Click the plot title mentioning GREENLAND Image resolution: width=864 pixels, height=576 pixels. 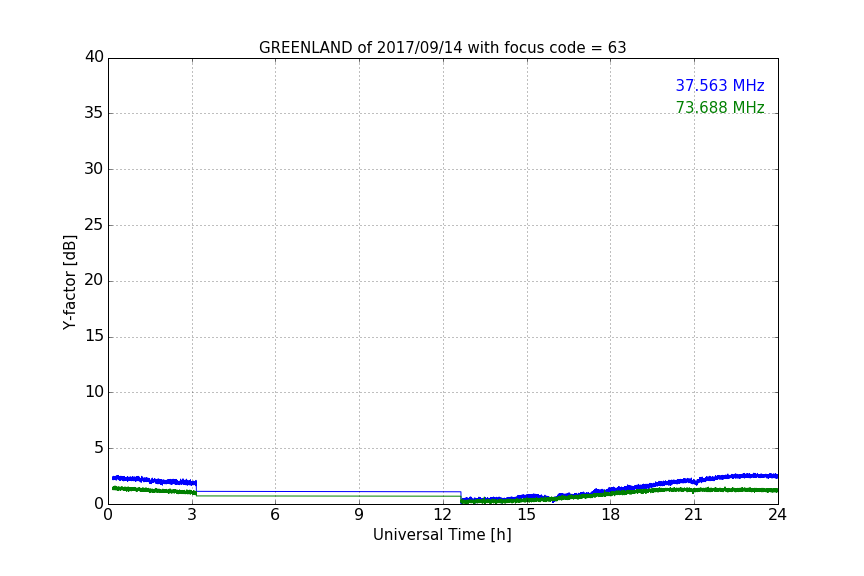click(442, 48)
